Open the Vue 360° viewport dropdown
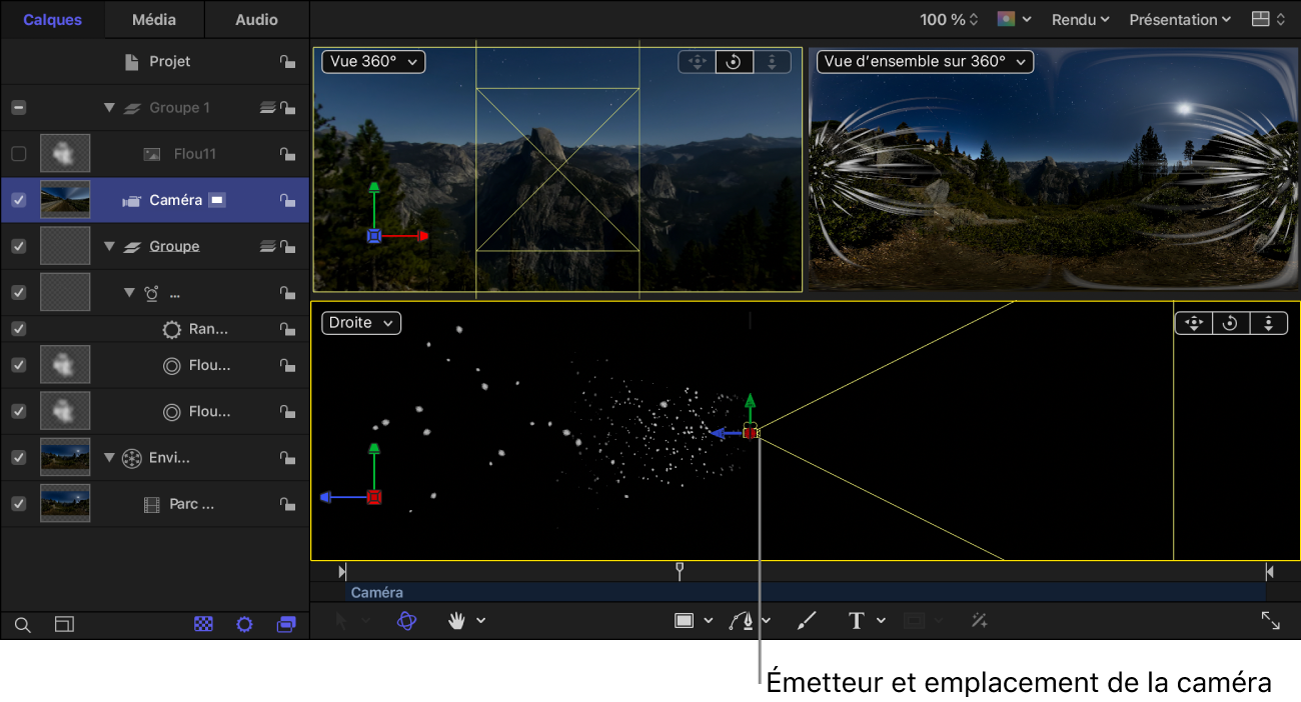 point(373,62)
